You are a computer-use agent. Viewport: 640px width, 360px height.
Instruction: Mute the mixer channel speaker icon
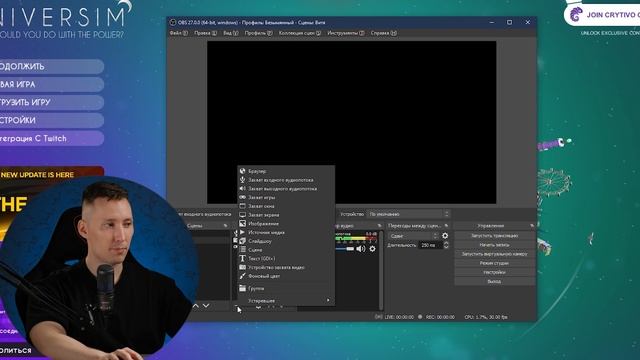[x=360, y=249]
